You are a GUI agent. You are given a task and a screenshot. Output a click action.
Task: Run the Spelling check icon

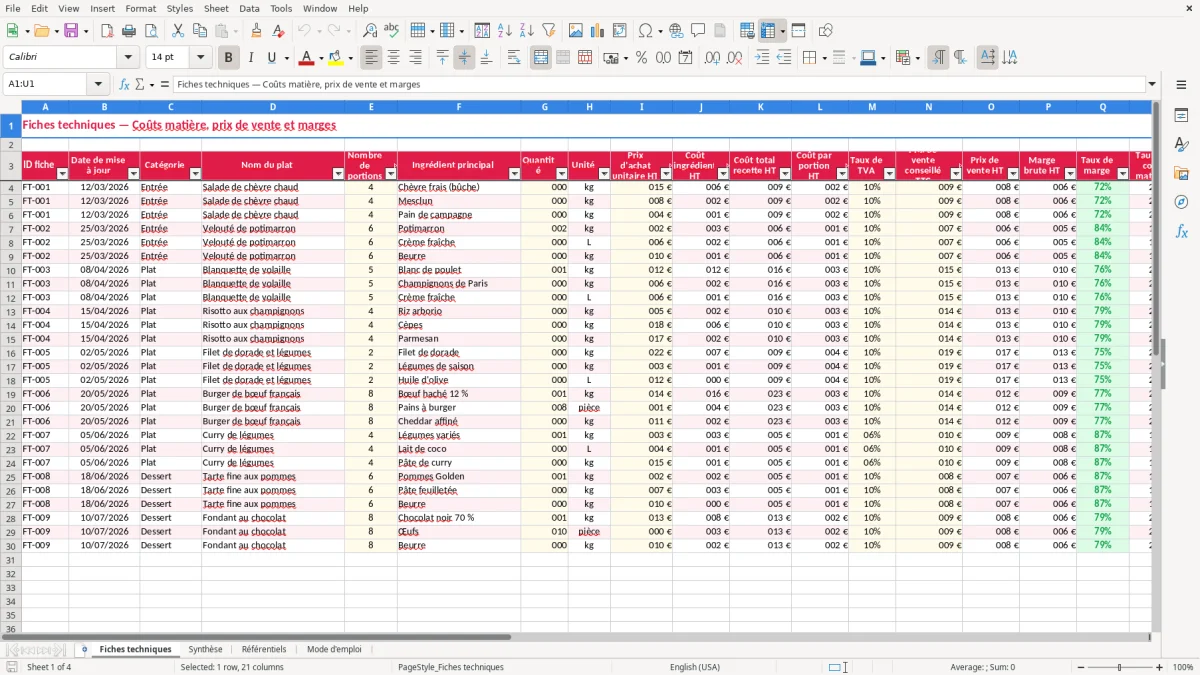pos(392,31)
